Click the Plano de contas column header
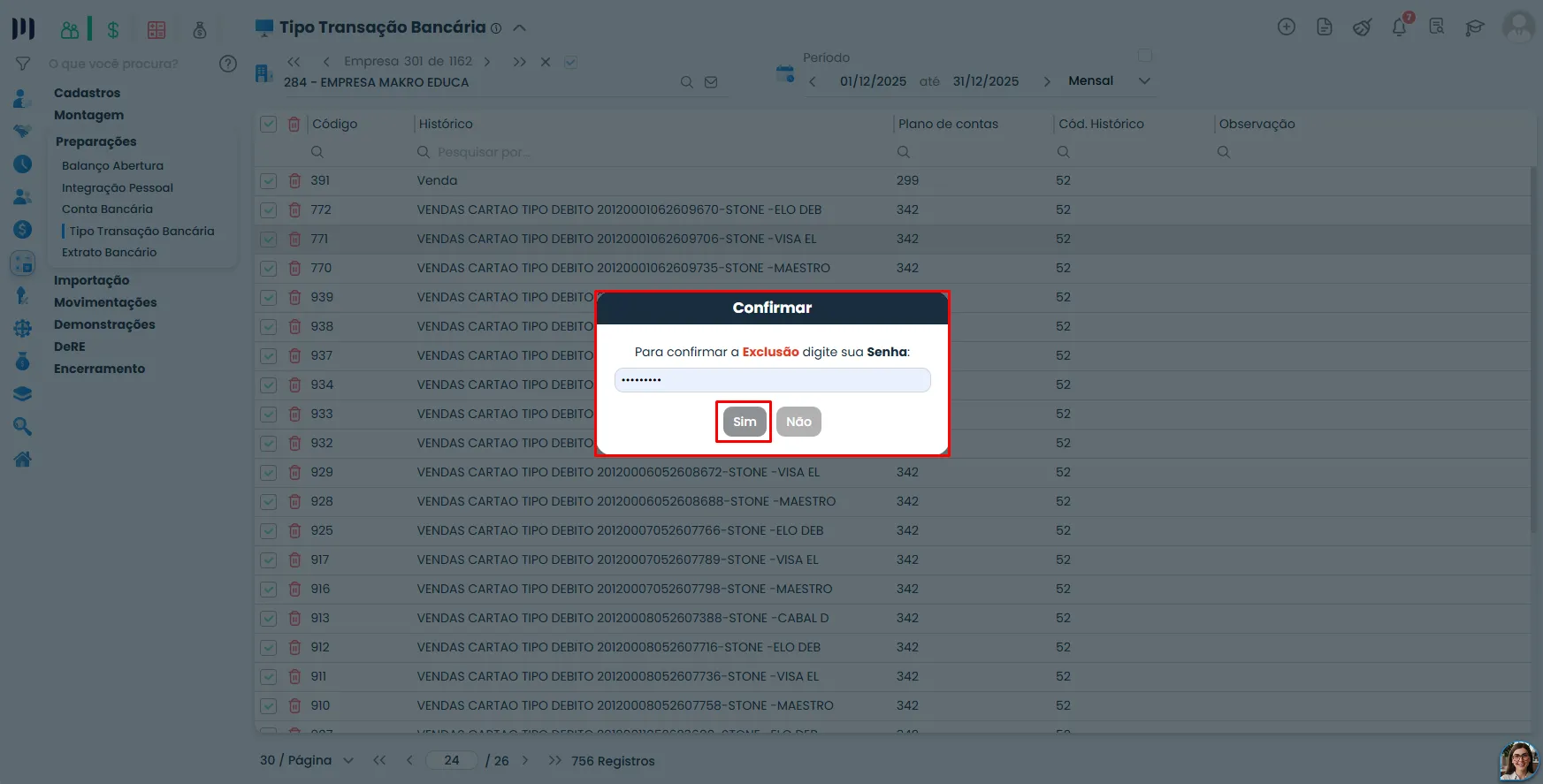 pos(948,124)
